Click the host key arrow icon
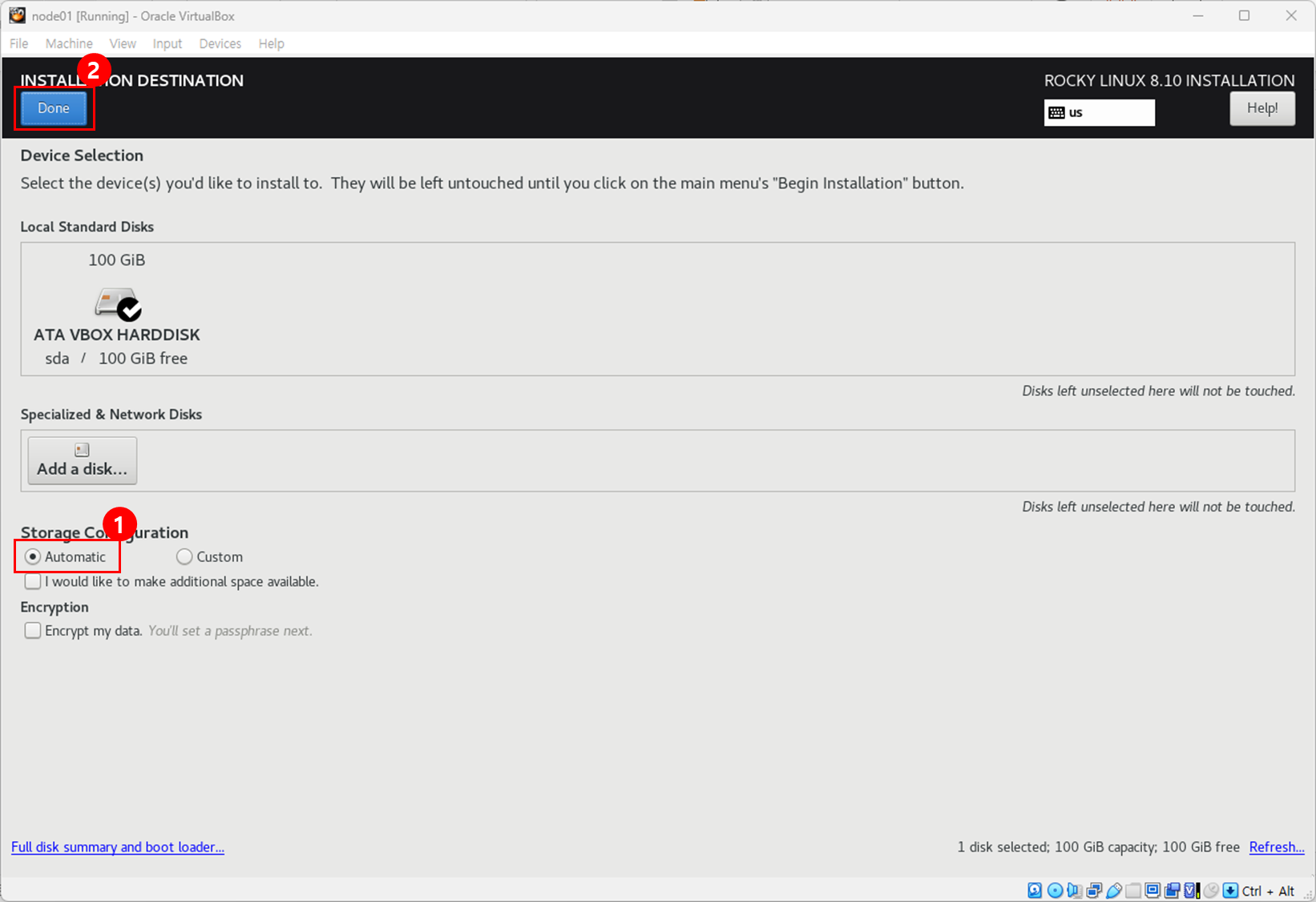 point(1230,890)
